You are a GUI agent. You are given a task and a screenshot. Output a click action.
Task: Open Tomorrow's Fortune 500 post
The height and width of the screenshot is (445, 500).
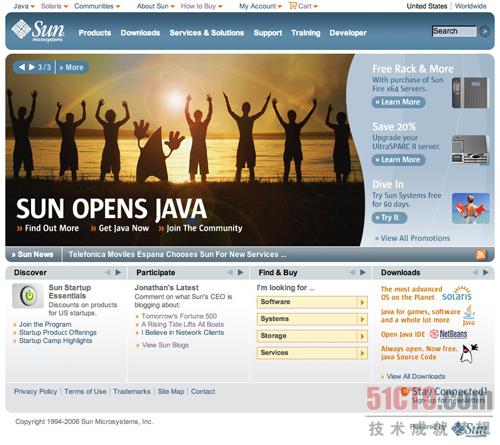[x=179, y=316]
